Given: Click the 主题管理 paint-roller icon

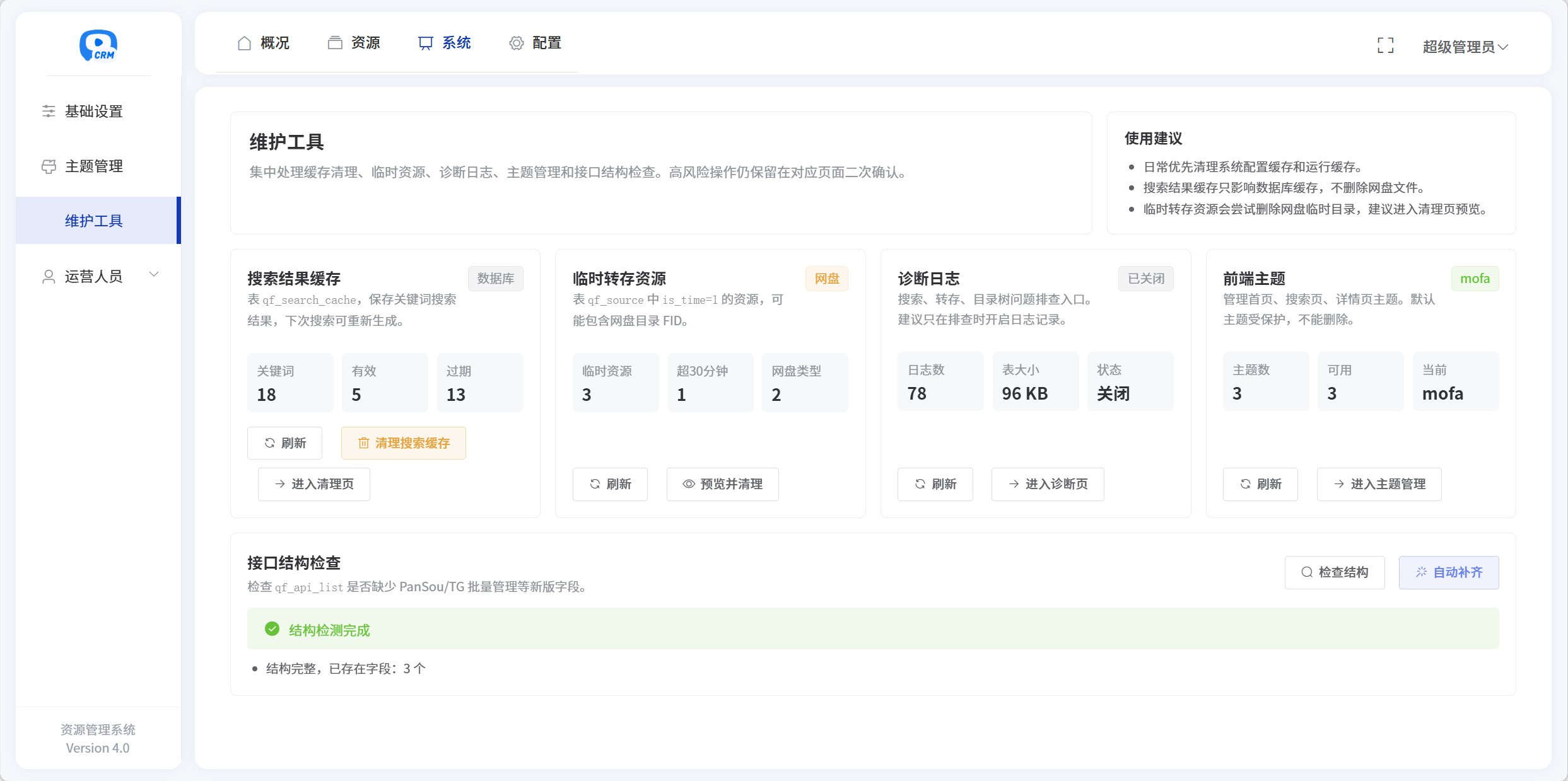Looking at the screenshot, I should 49,166.
